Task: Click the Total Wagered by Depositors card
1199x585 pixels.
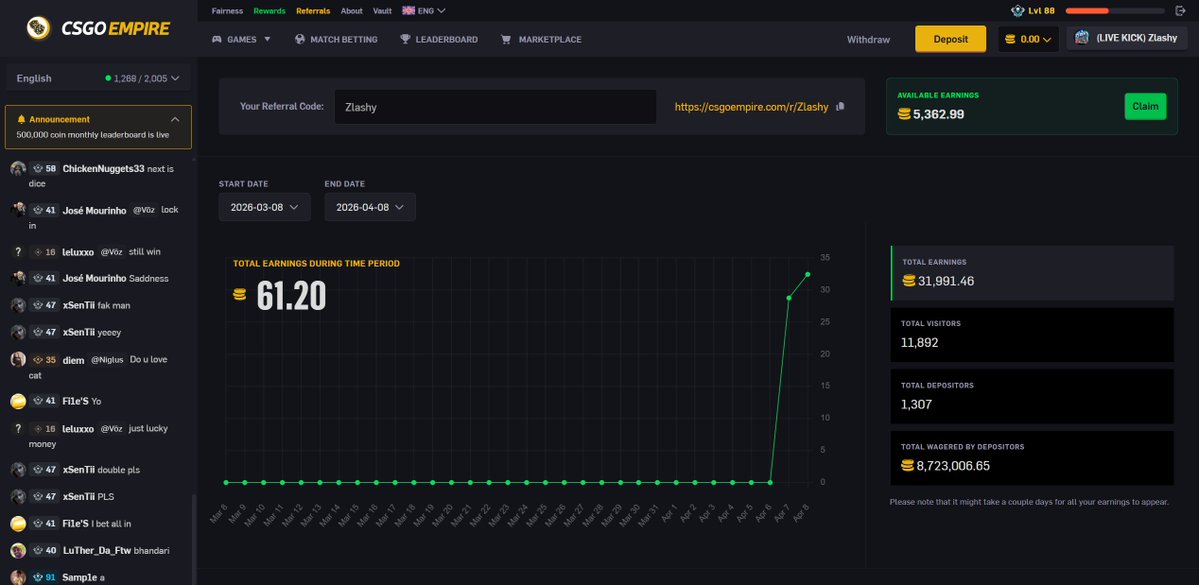Action: 1032,458
